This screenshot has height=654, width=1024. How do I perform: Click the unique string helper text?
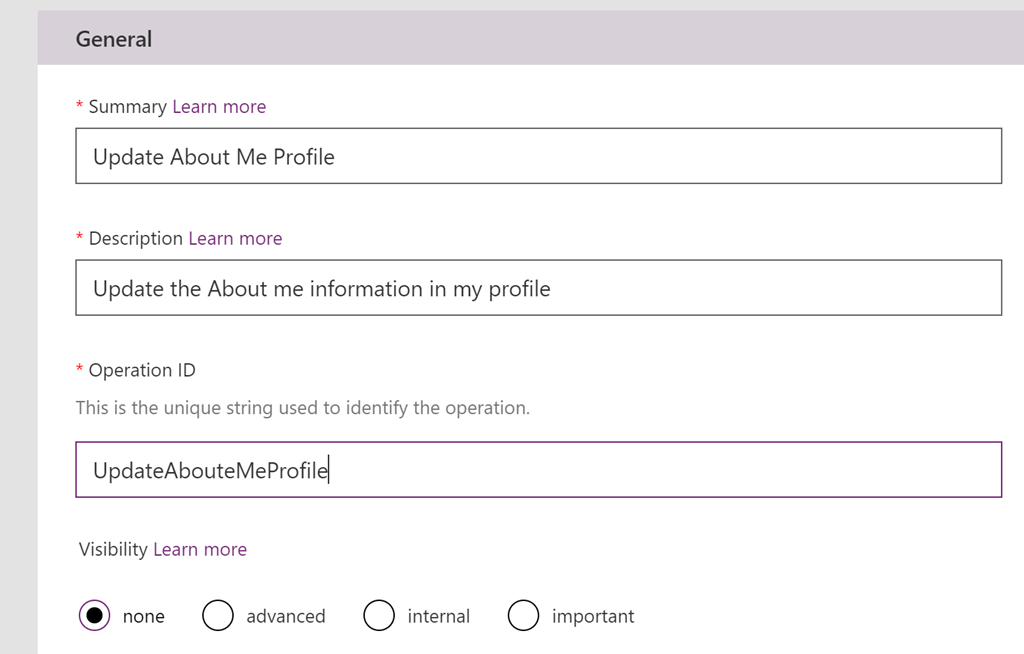303,408
